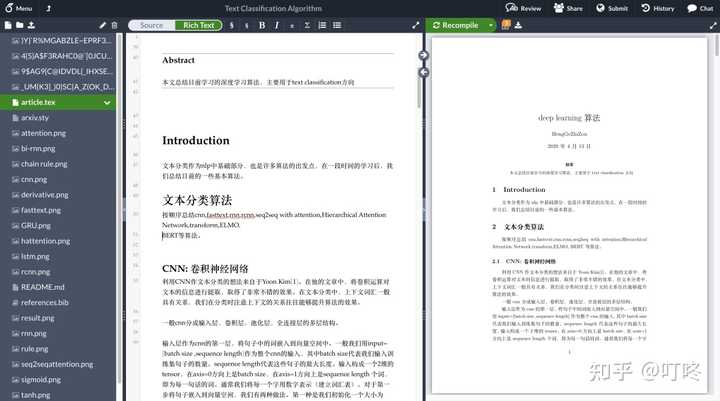Select article.tex in file tree
720x401 pixels.
click(x=58, y=102)
